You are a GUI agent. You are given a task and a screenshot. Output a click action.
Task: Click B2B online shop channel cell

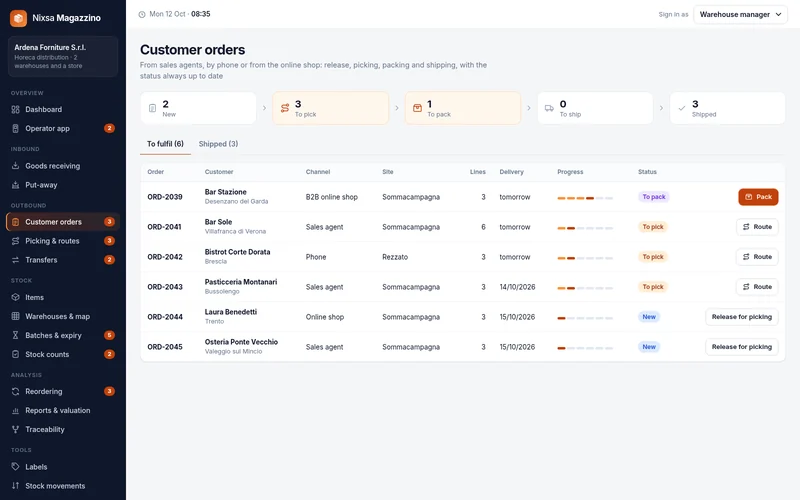(x=332, y=197)
